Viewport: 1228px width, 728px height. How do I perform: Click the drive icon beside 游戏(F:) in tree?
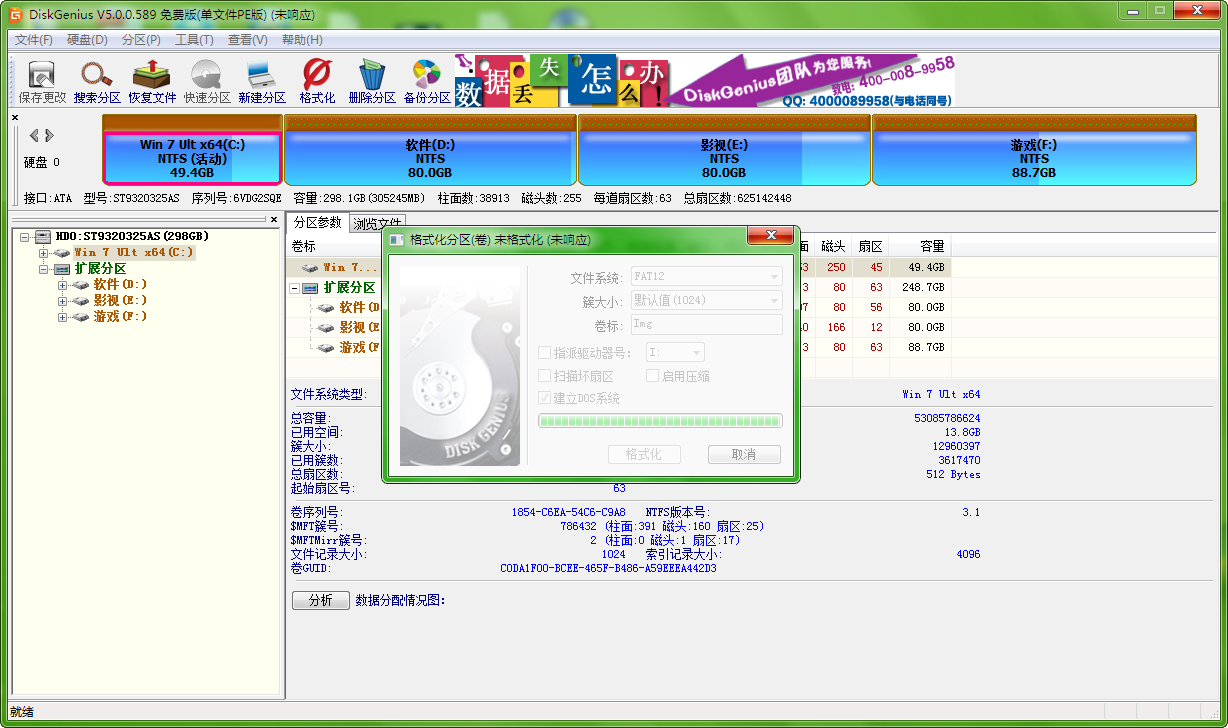tap(81, 317)
